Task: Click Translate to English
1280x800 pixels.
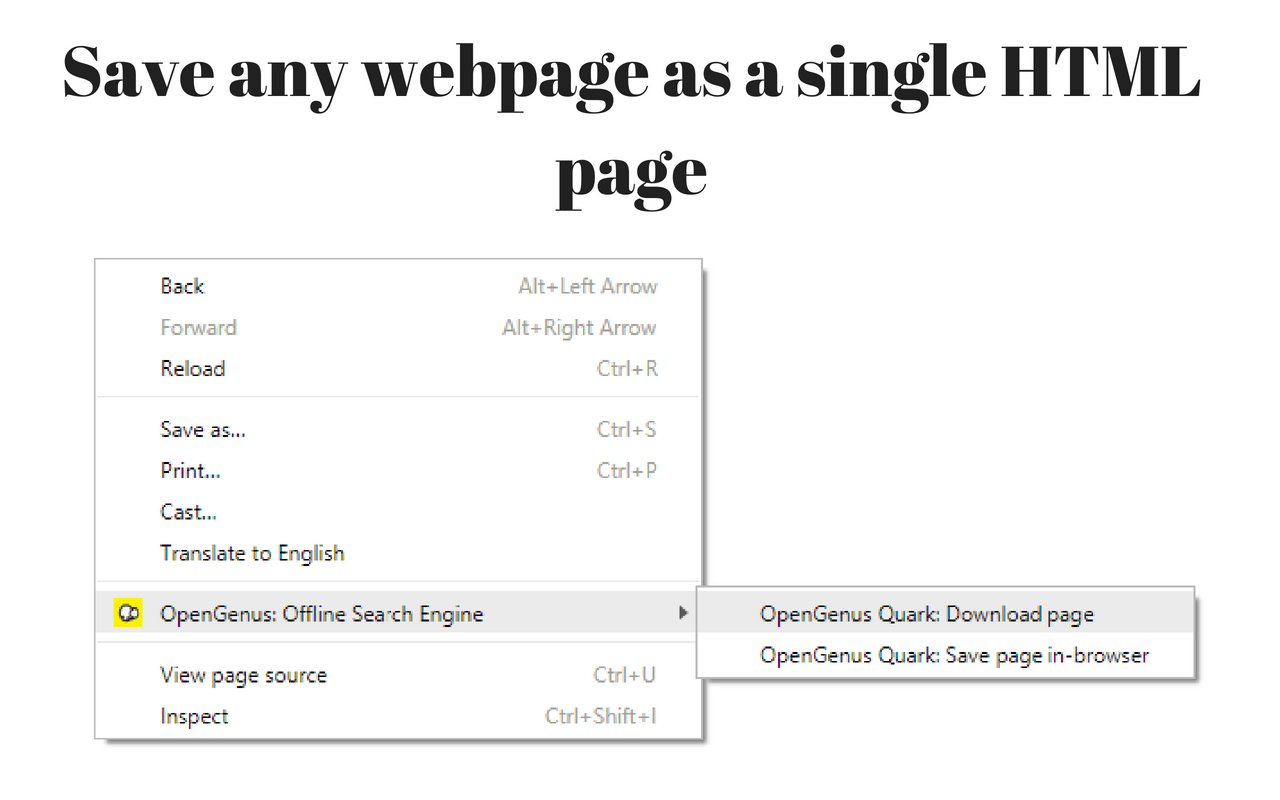Action: tap(398, 553)
